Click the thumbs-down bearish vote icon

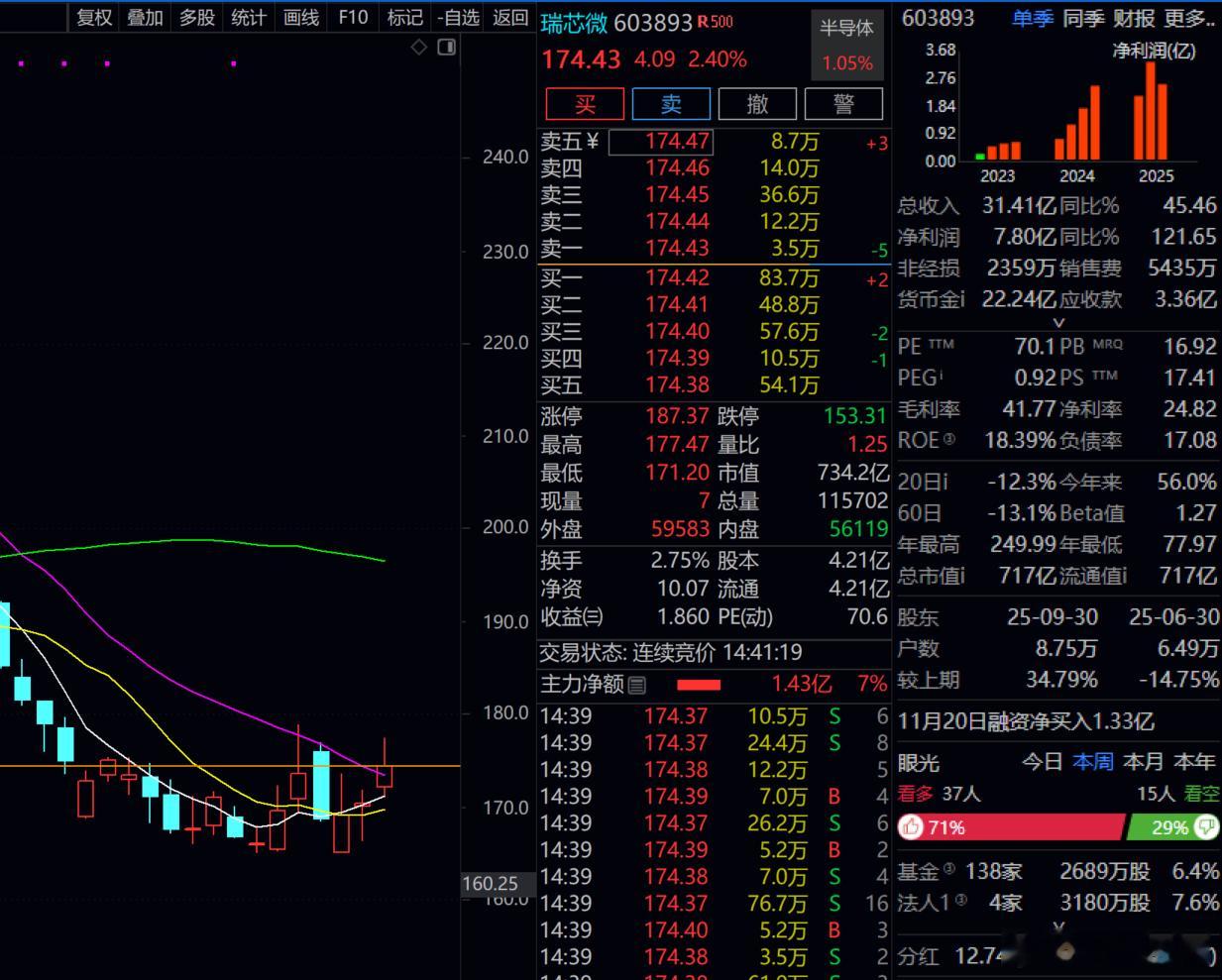[x=1206, y=826]
